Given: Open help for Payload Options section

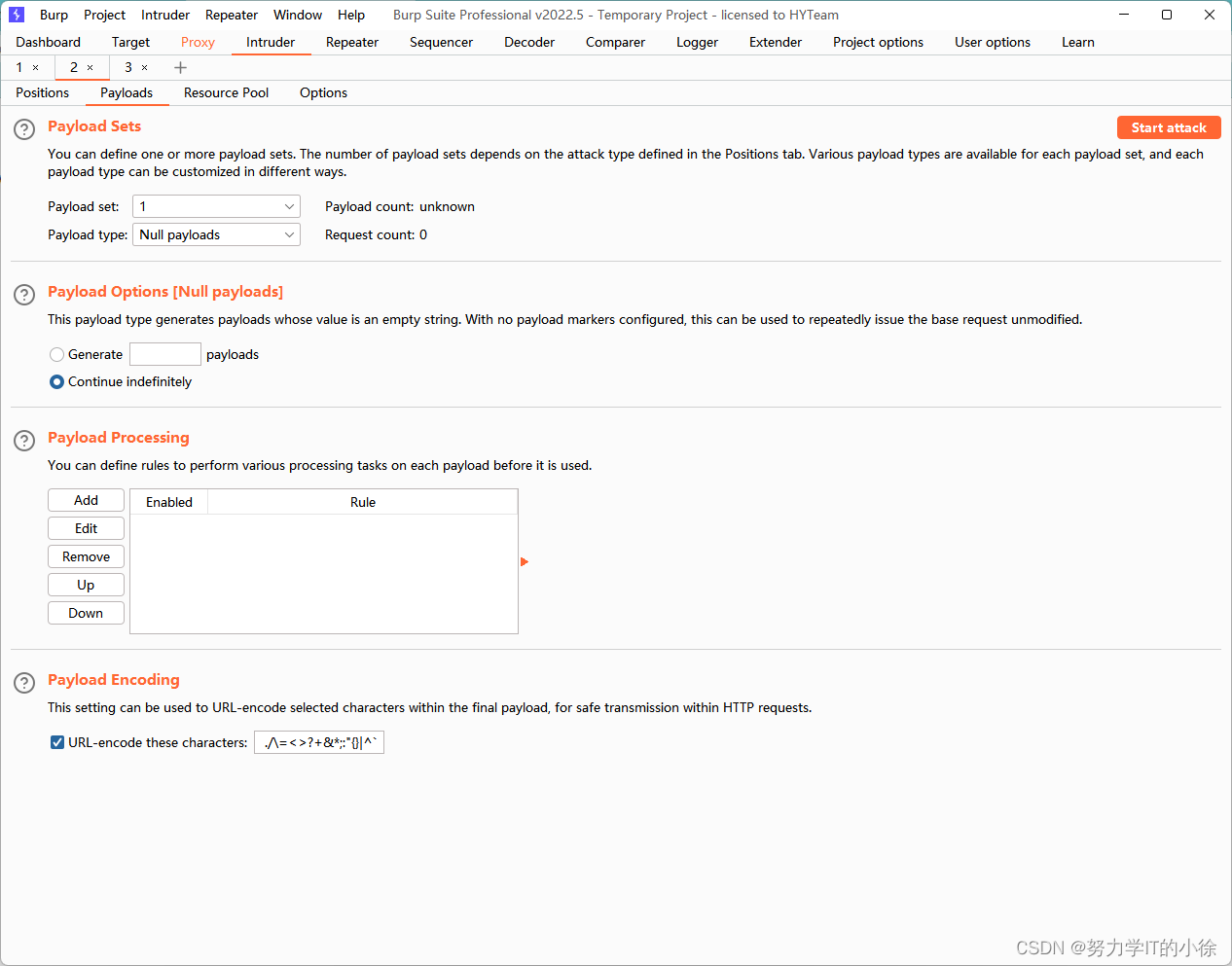Looking at the screenshot, I should tap(24, 295).
